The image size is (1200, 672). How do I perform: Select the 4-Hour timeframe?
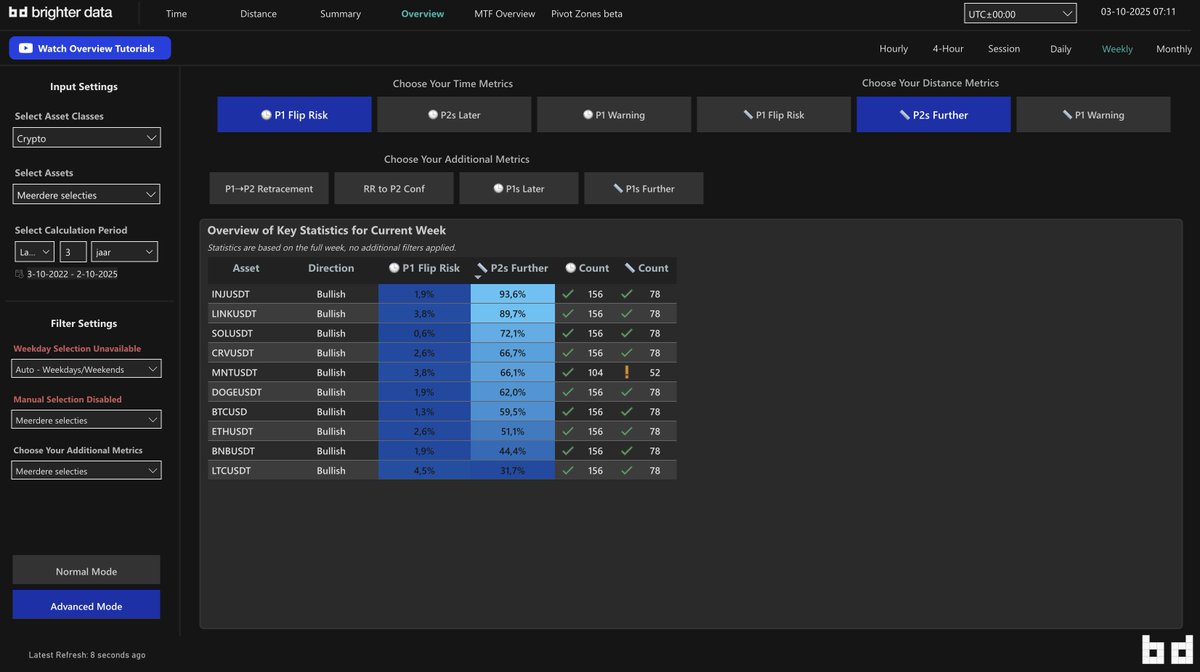click(948, 49)
